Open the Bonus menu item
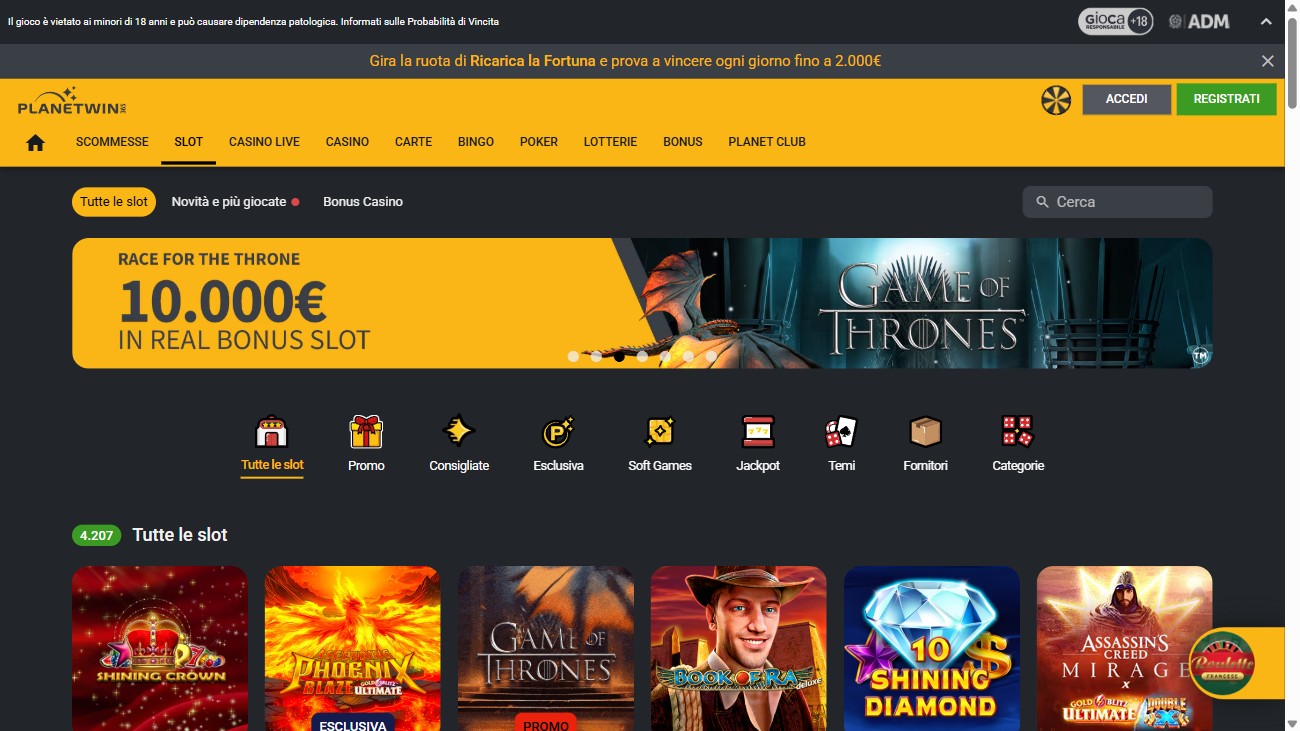This screenshot has height=731, width=1300. point(683,142)
